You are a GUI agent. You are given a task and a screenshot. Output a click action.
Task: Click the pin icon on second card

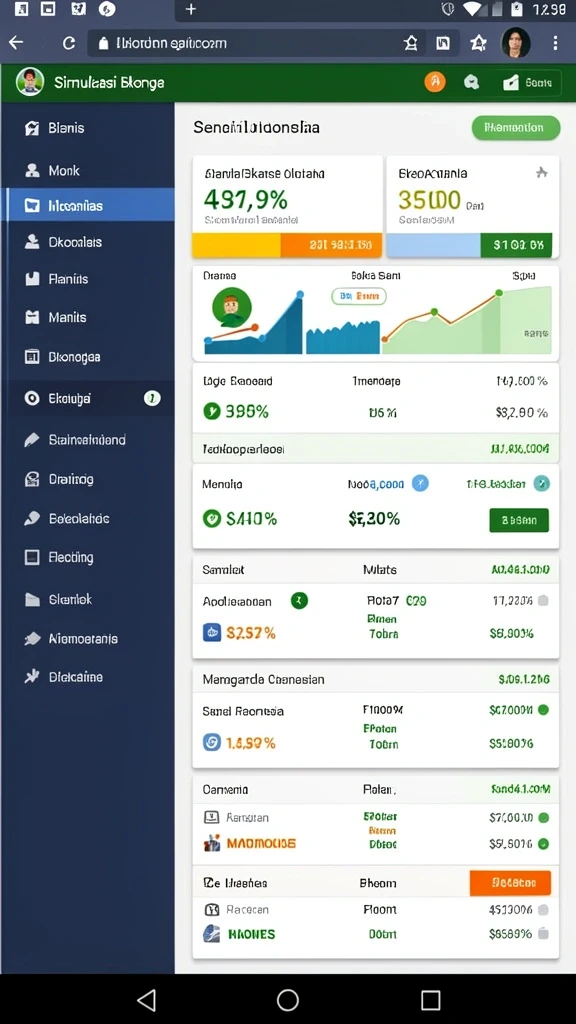coord(541,173)
